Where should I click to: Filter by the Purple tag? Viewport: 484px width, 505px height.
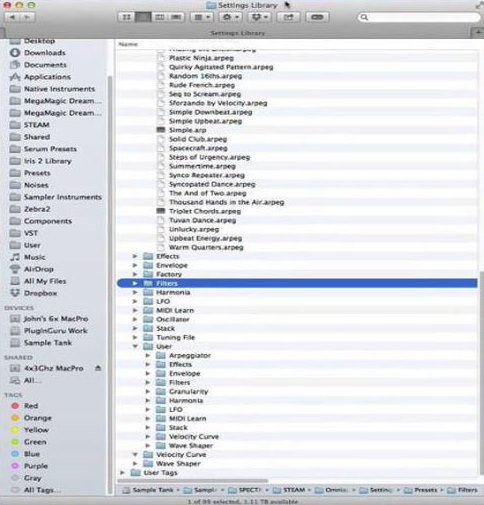pyautogui.click(x=36, y=465)
